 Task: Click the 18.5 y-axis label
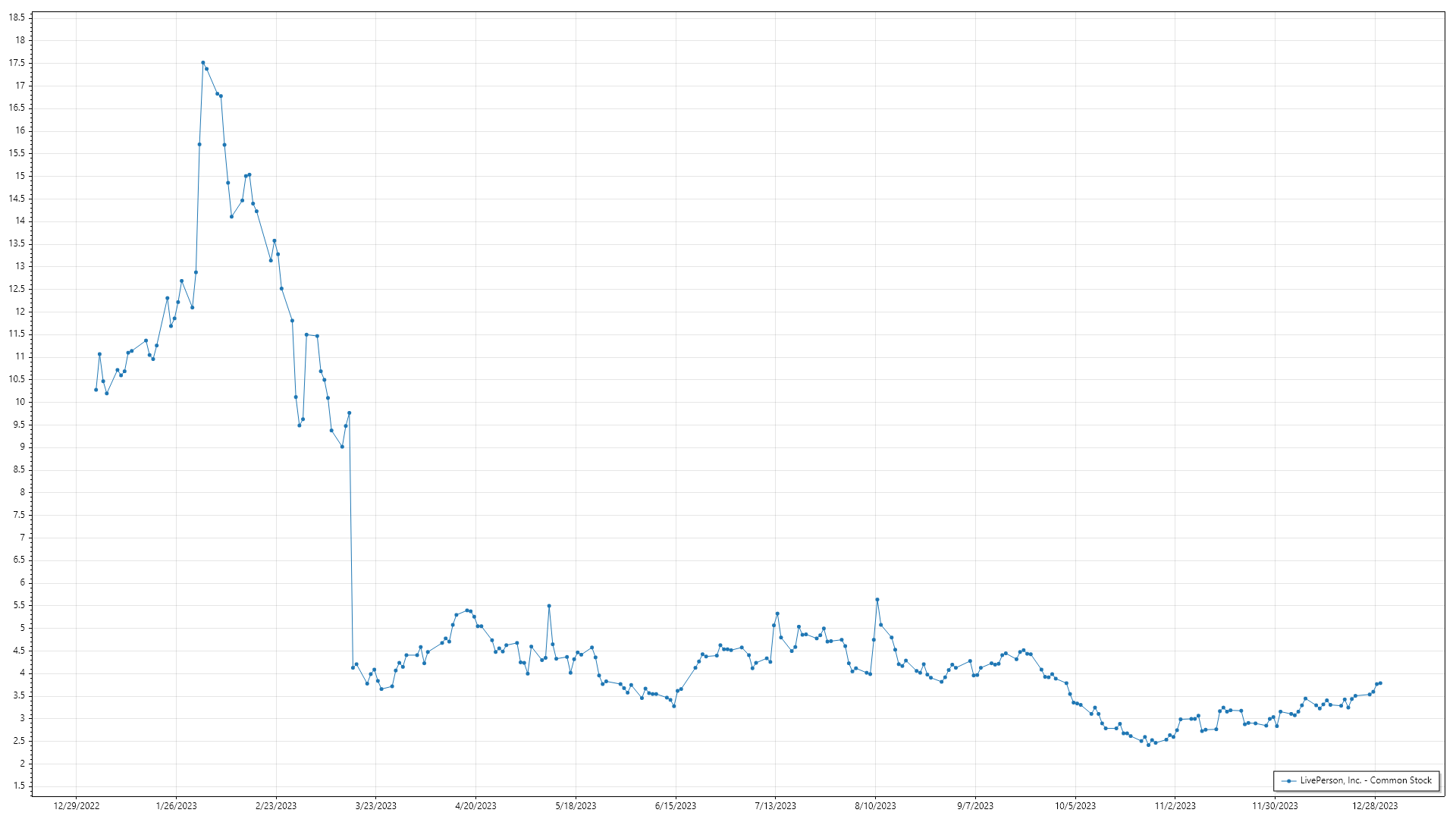coord(17,17)
